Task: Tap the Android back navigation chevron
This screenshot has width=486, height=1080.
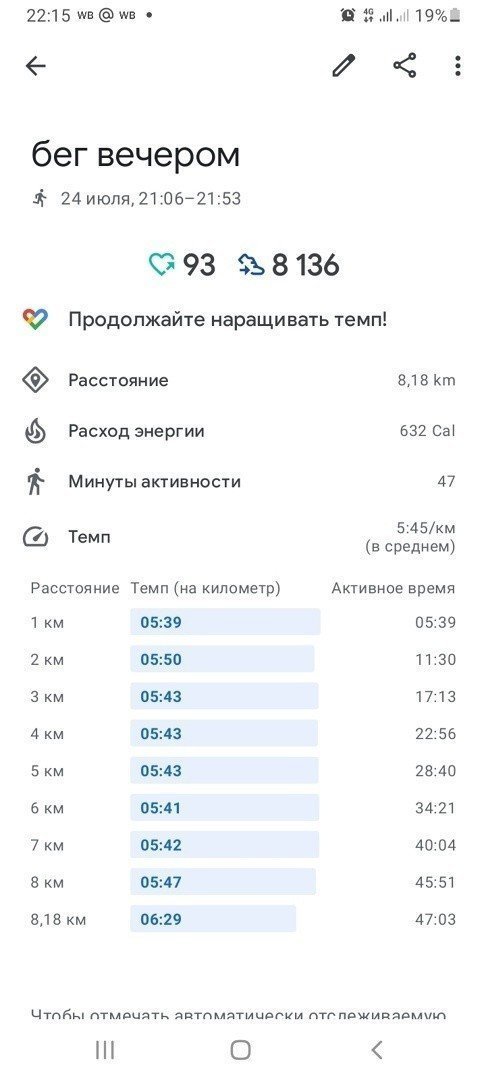Action: click(x=377, y=1050)
